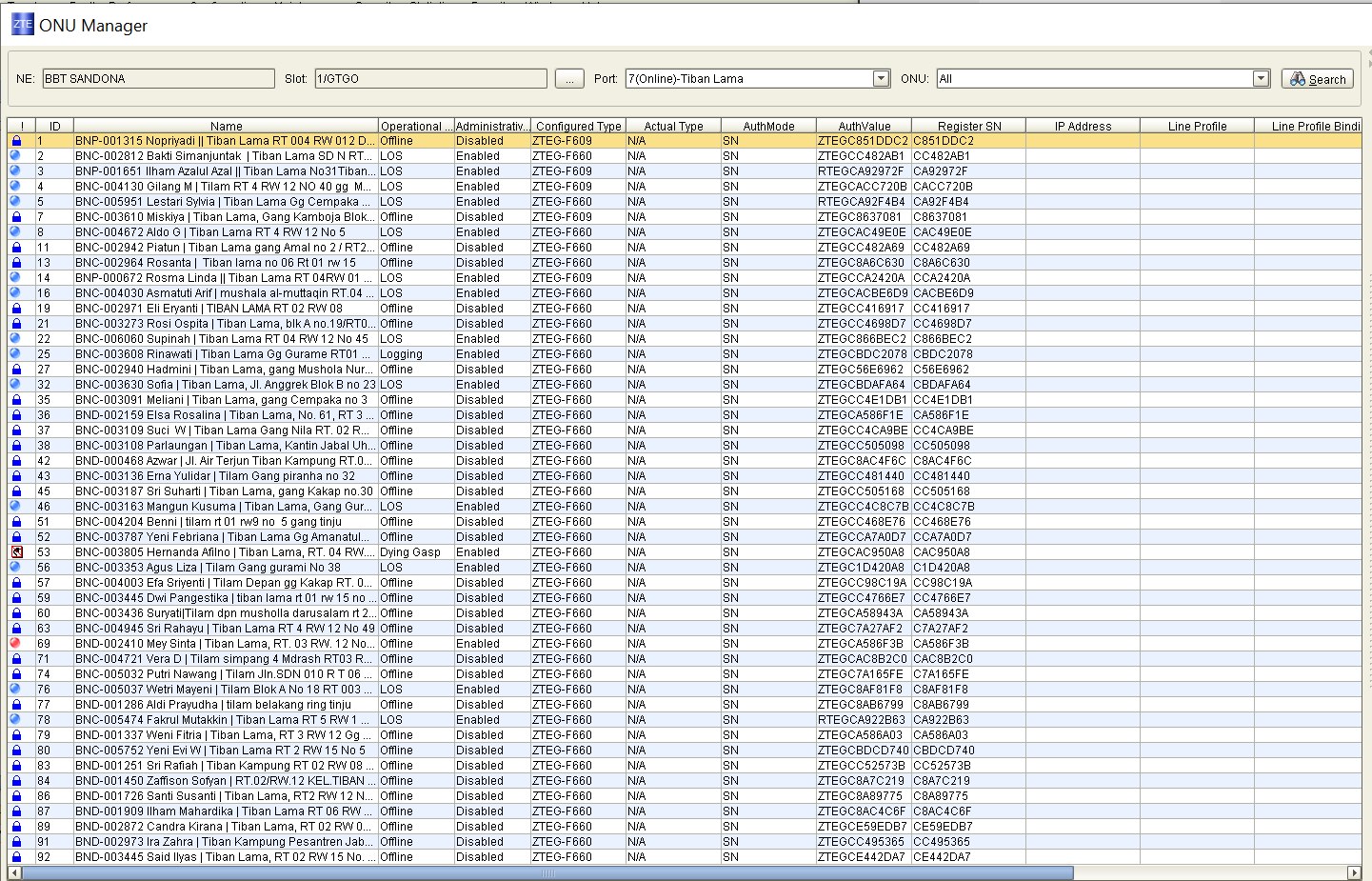Click Register SN CE59EDB7
Viewport: 1372px width, 881px height.
[968, 827]
